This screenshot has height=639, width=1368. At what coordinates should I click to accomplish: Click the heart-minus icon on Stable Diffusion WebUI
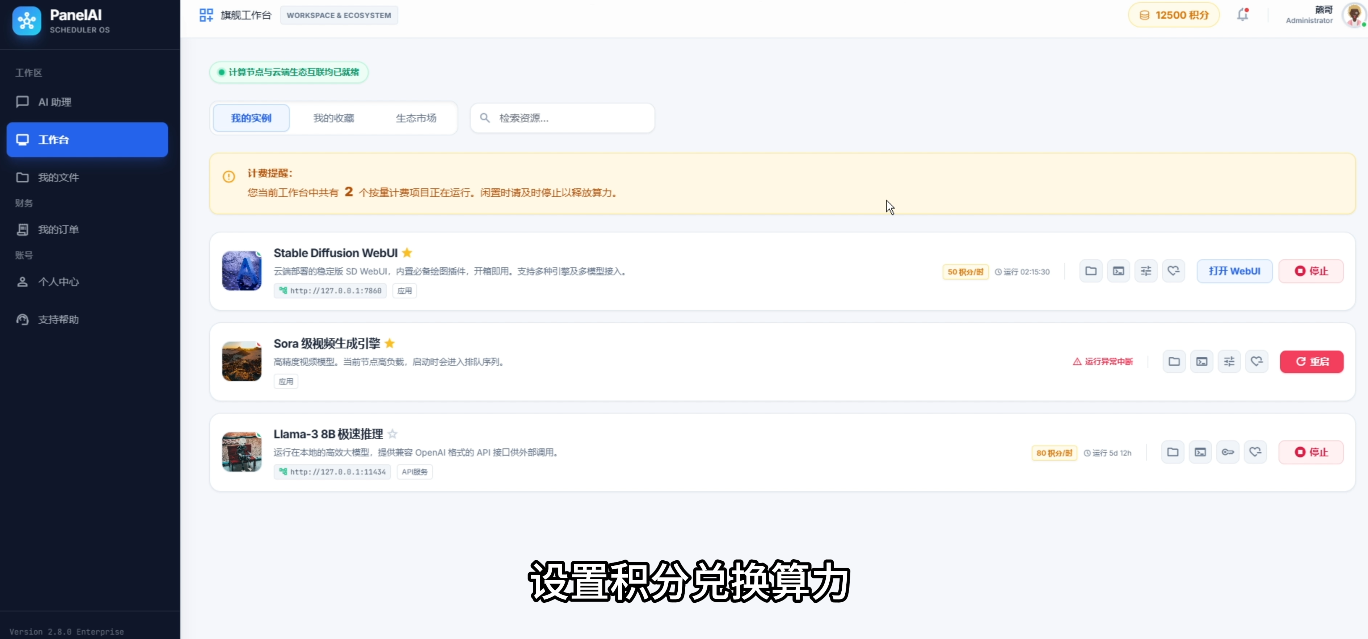[1174, 271]
